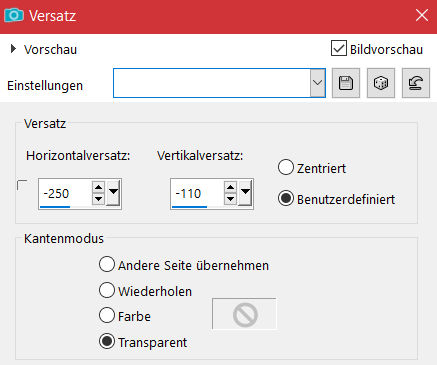Choose Wiederholen edge mode
Image resolution: width=437 pixels, height=365 pixels.
pos(107,290)
